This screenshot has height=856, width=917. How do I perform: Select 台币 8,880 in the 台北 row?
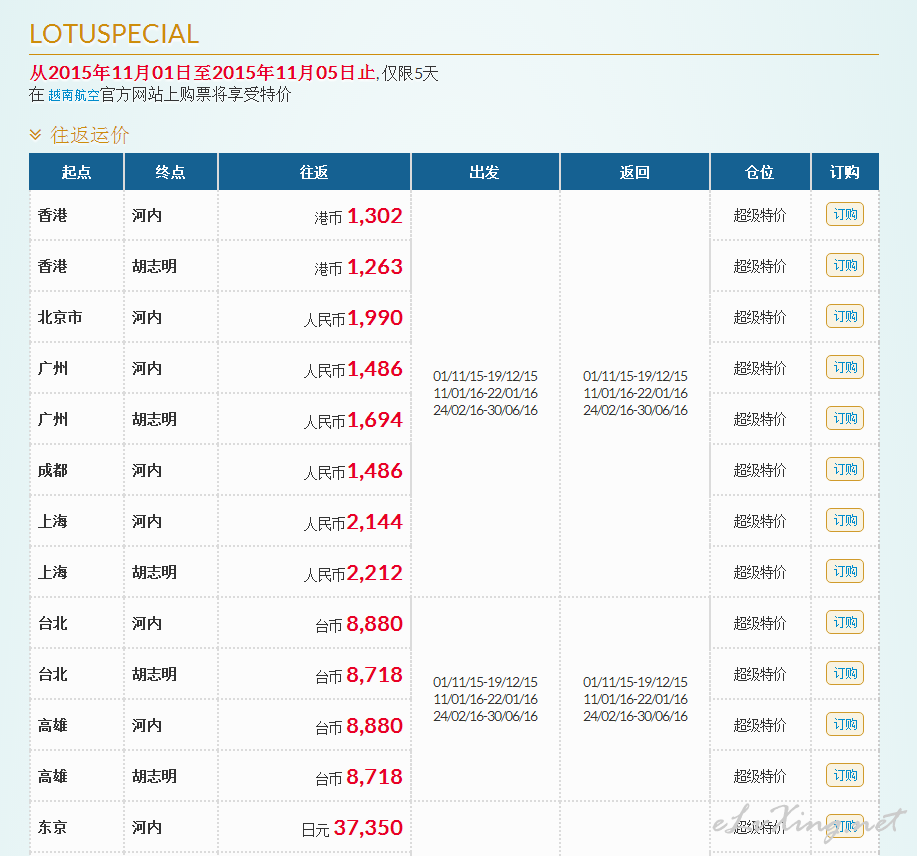click(358, 624)
